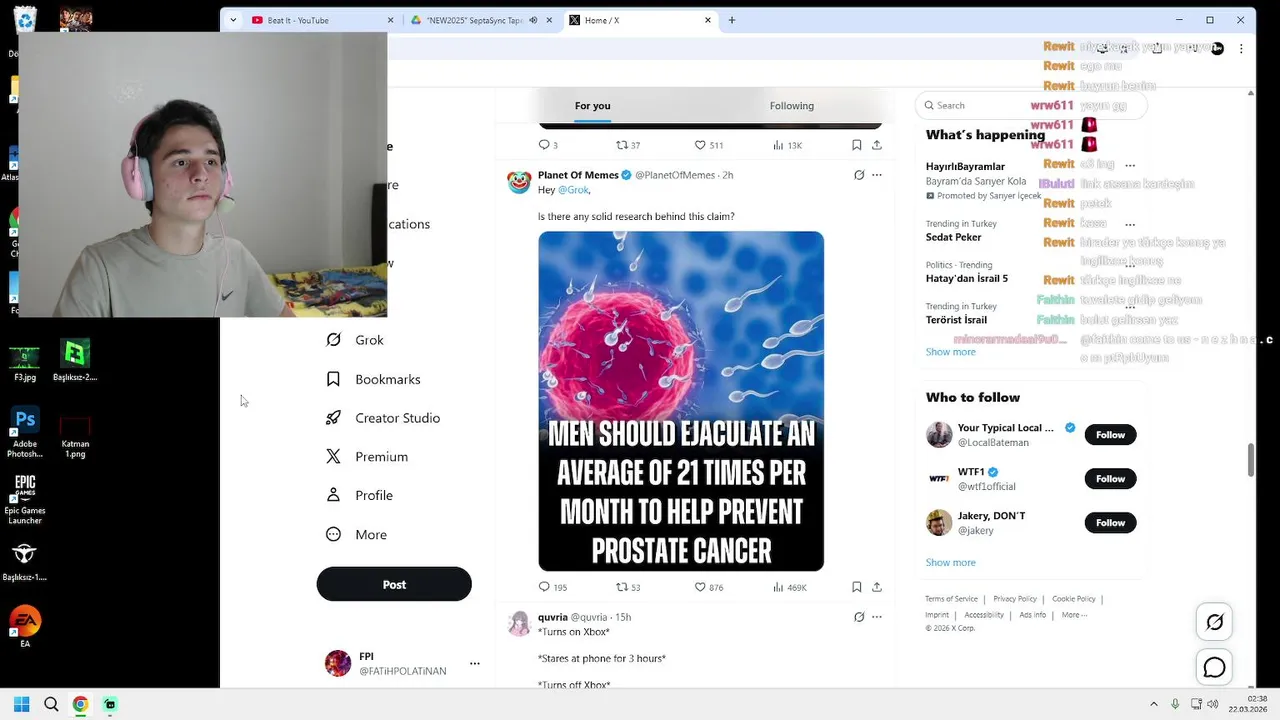Select the F3.jpg desktop file

tap(25, 362)
